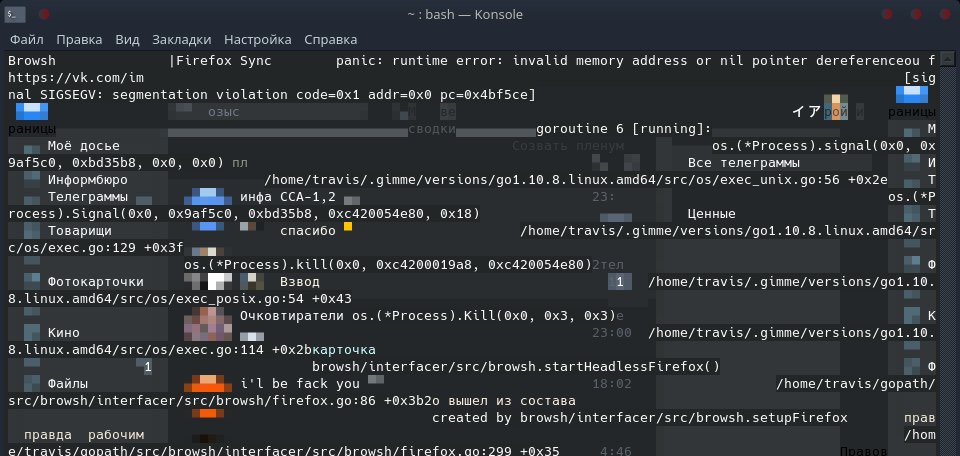
Task: Click the вышел из состава text
Action: [x=512, y=401]
